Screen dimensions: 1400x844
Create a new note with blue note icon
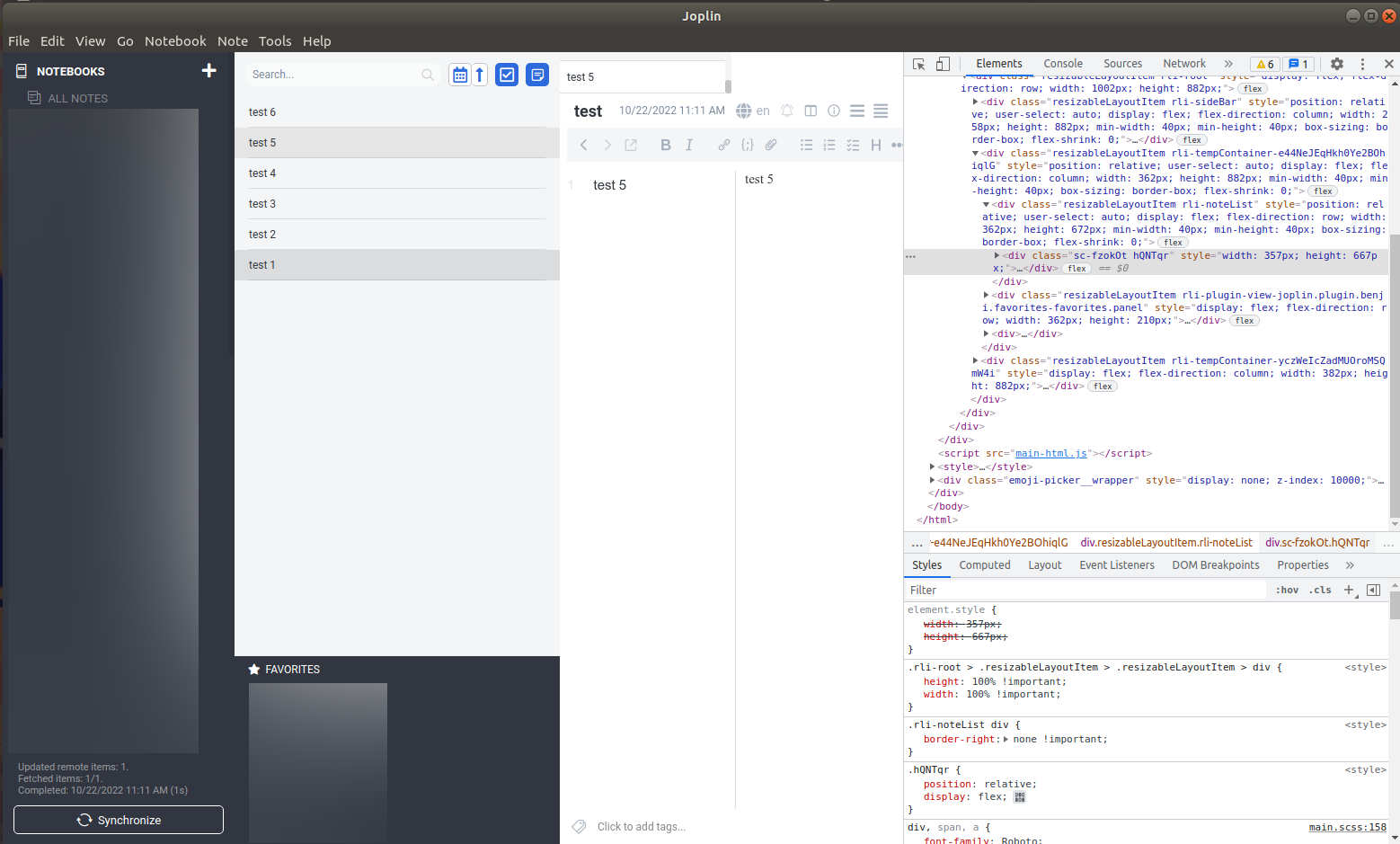537,75
